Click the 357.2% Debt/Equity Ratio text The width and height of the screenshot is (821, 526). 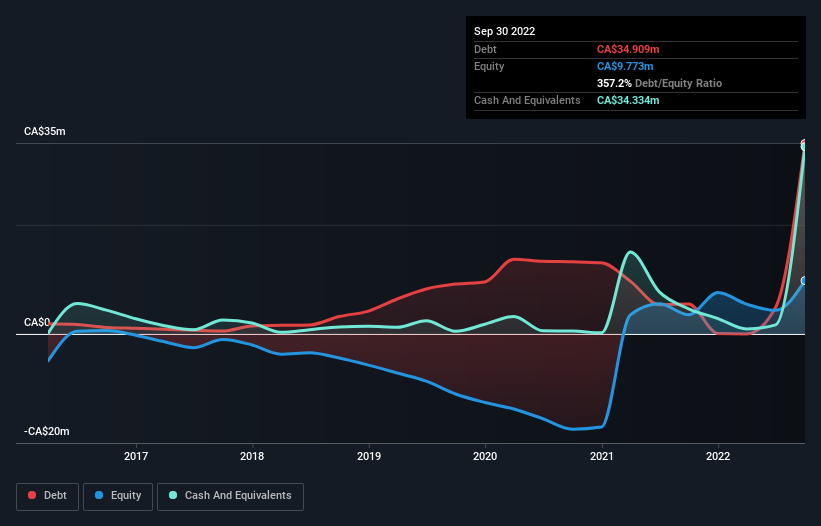(659, 83)
